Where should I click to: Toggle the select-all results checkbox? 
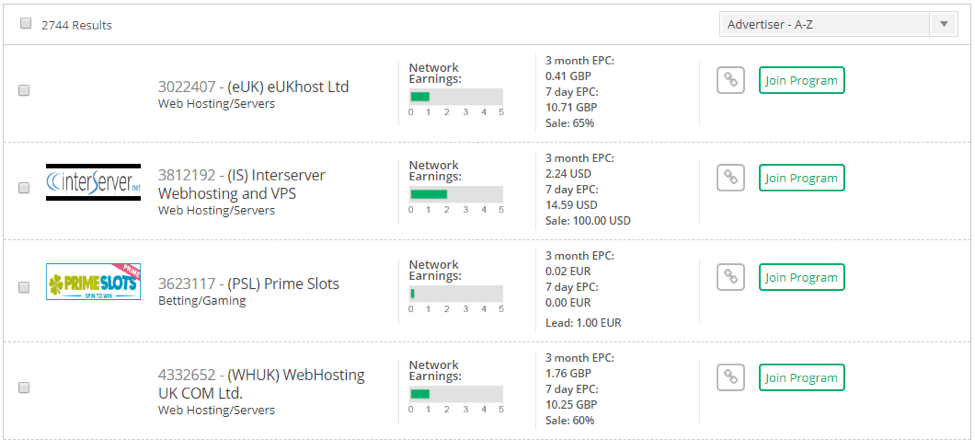point(26,24)
